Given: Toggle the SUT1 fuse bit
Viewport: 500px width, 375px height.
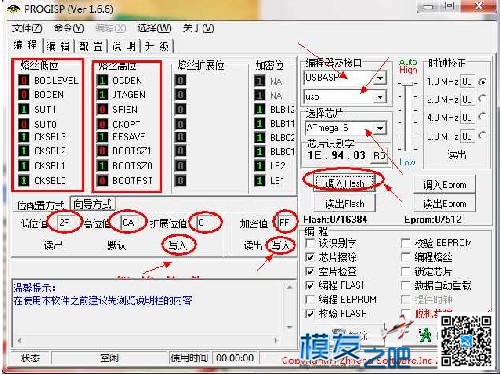Looking at the screenshot, I should tap(24, 109).
